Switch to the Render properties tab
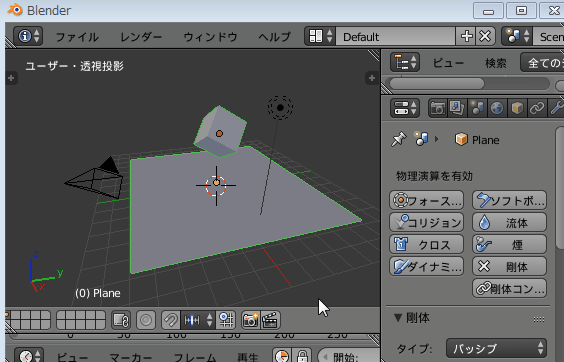 coord(437,108)
